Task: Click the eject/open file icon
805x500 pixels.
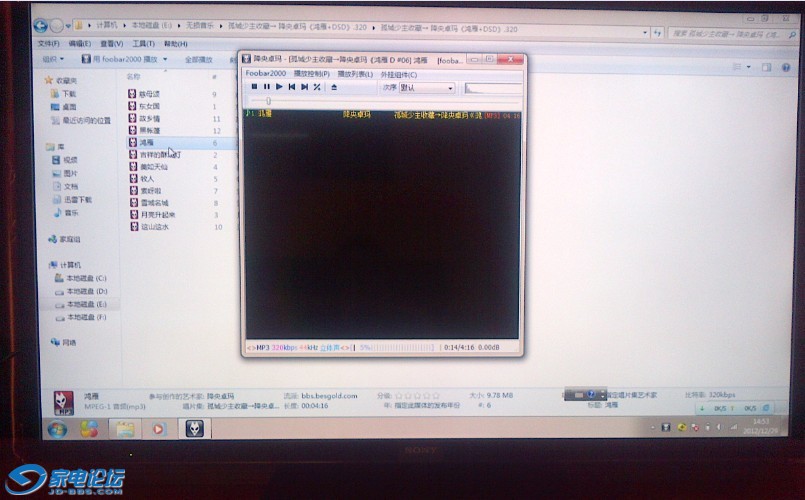Action: click(x=334, y=87)
